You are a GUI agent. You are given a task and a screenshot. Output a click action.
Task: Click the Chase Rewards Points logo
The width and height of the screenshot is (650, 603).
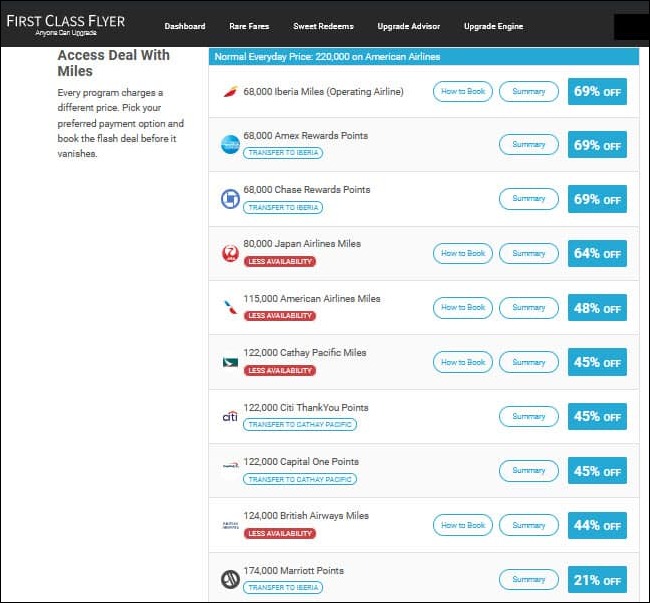[230, 199]
